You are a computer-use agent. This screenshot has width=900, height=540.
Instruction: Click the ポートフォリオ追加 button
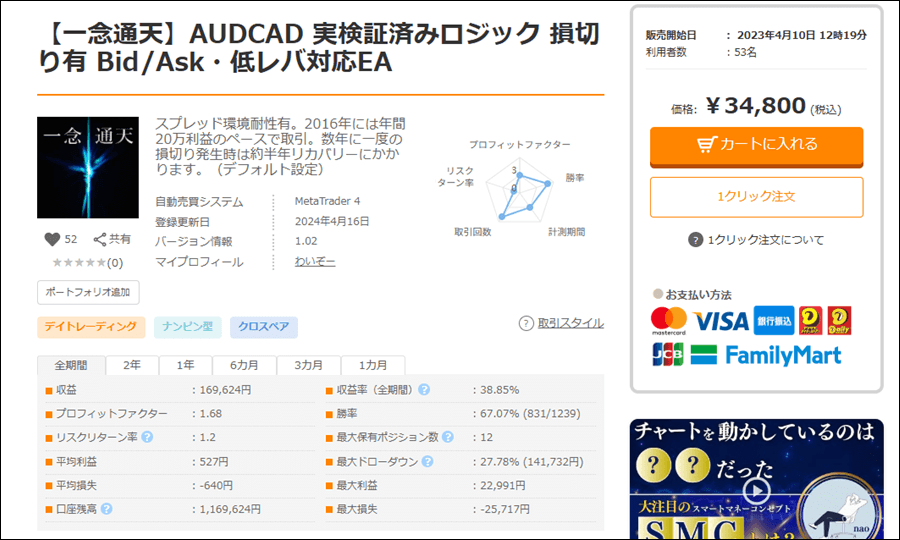coord(88,292)
